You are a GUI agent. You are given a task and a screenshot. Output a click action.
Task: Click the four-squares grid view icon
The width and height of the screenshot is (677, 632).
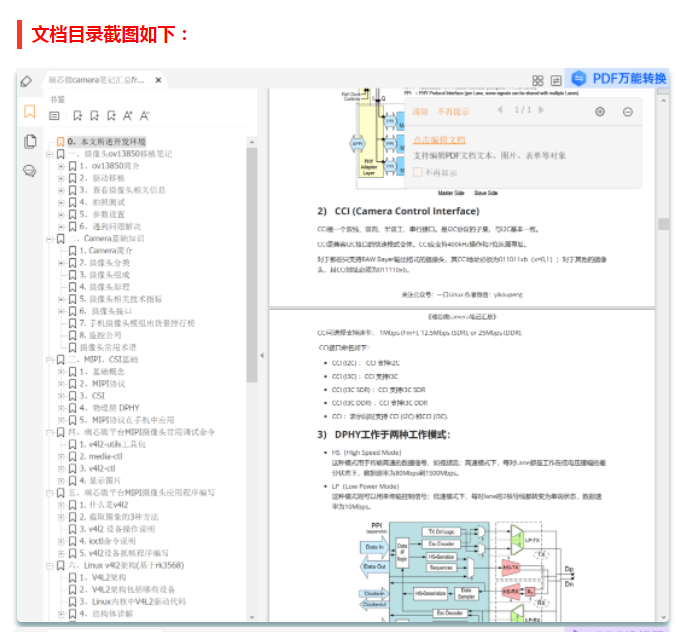point(538,81)
